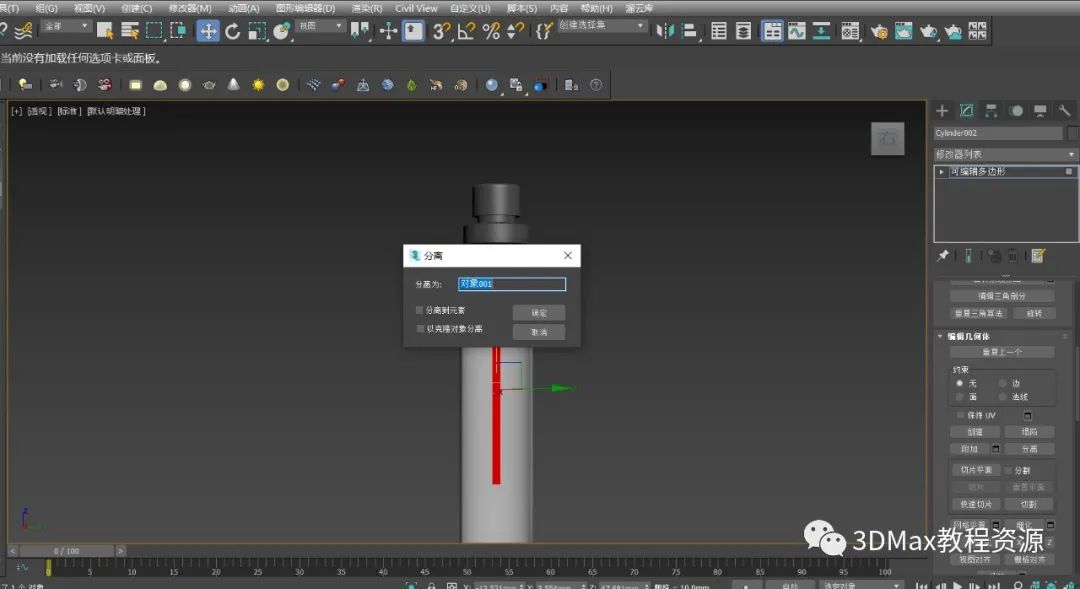Collapse the 编辑几何体 rollout

point(941,336)
